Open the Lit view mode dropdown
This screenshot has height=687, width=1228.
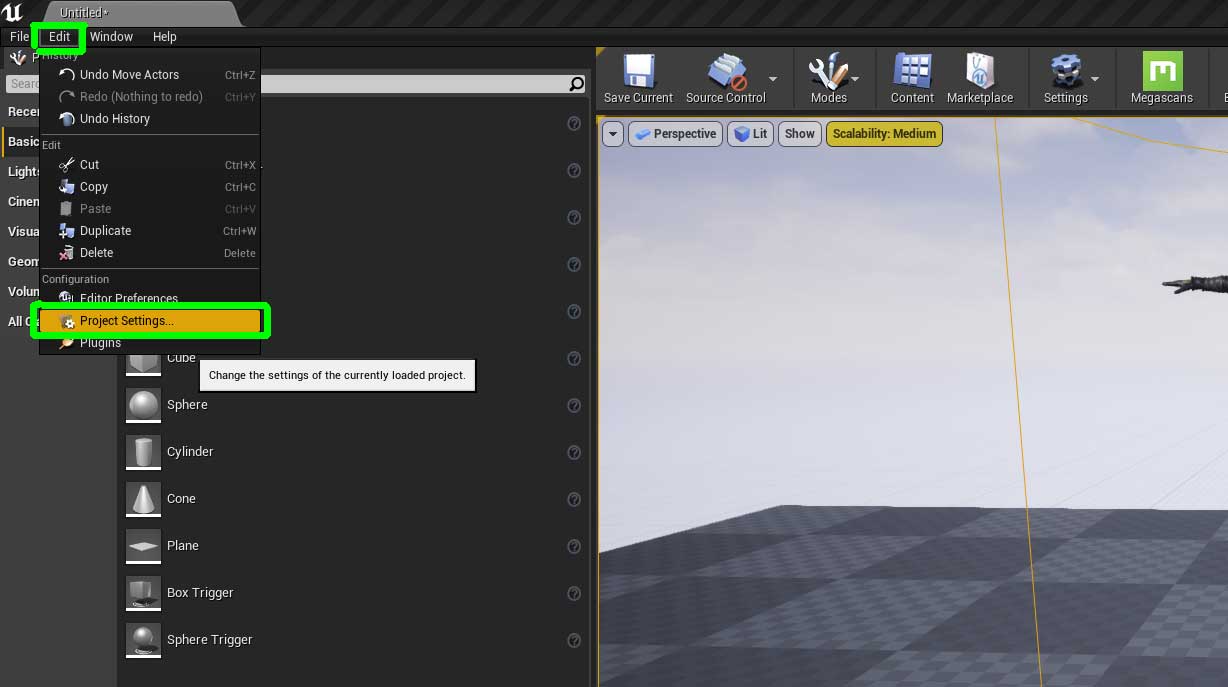click(x=750, y=133)
